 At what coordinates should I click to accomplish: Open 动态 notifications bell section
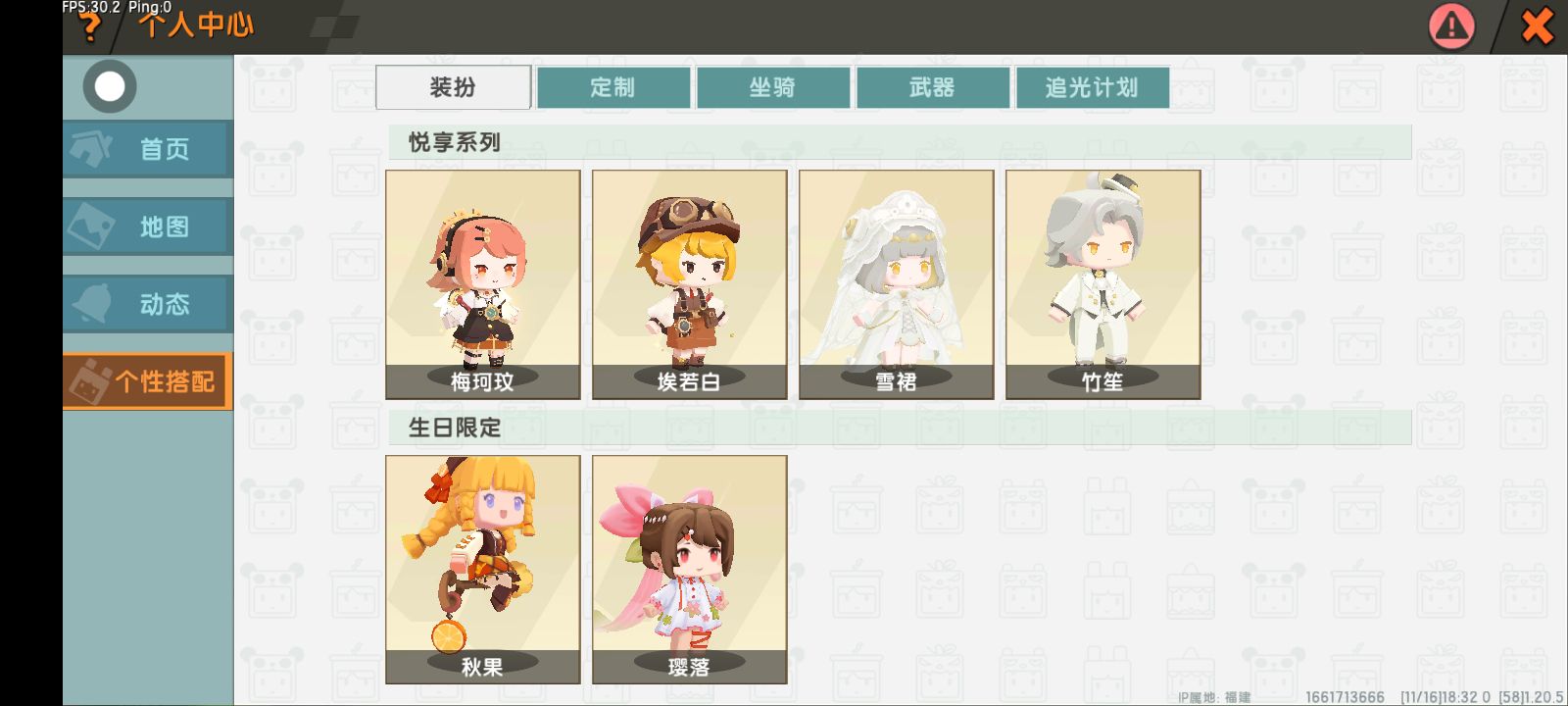(x=148, y=304)
